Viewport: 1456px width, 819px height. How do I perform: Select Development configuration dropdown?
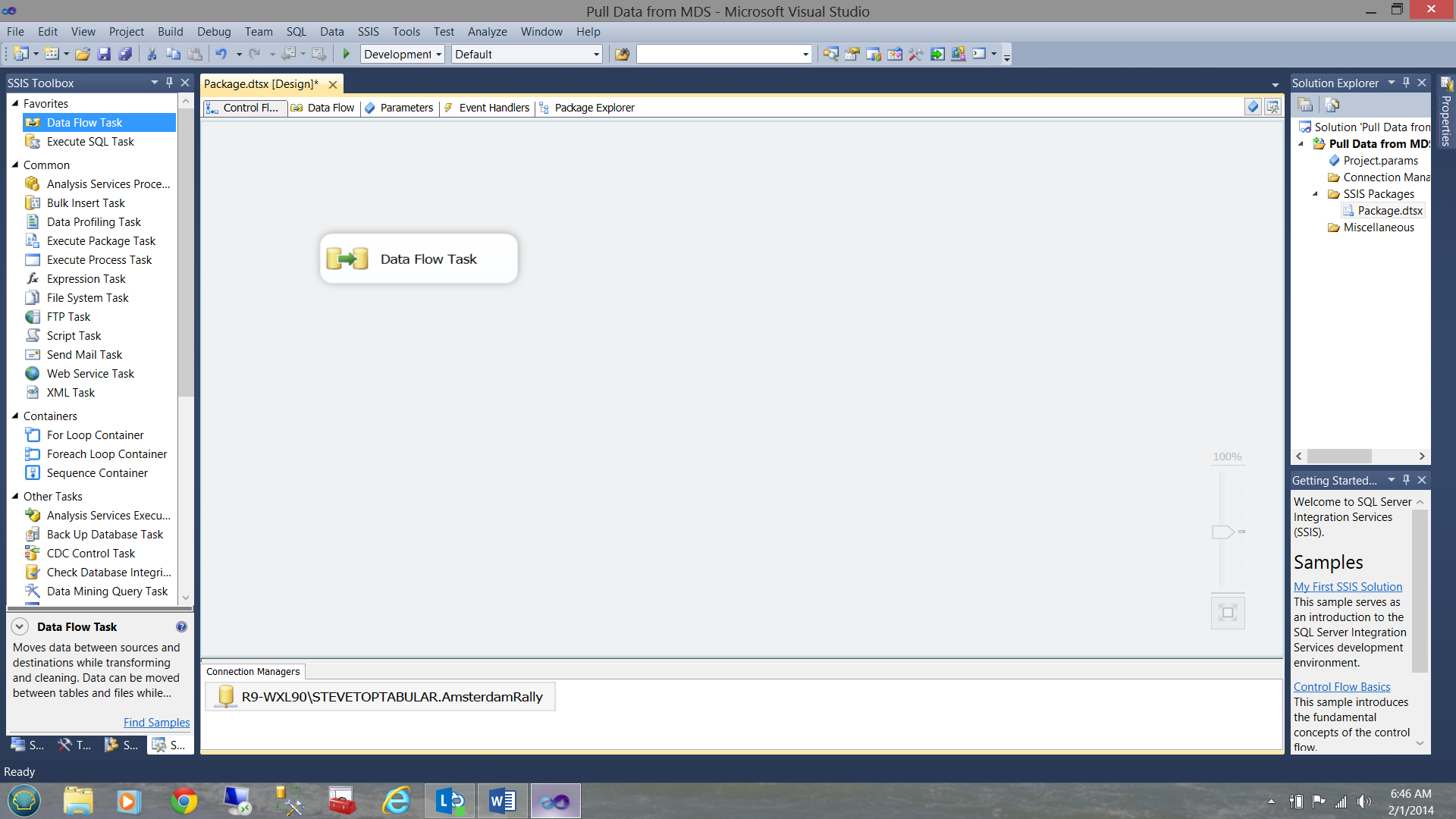coord(400,54)
